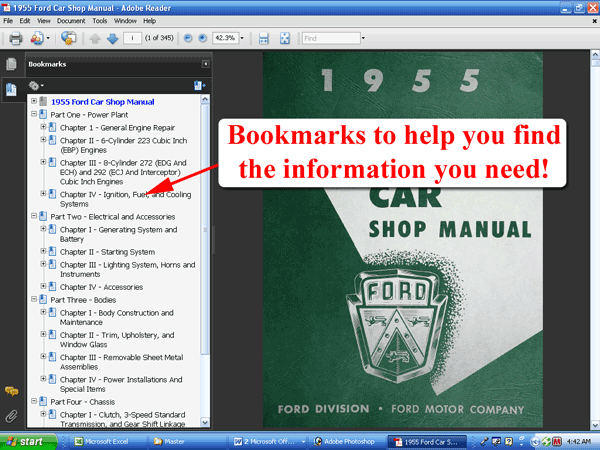Image resolution: width=600 pixels, height=450 pixels.
Task: Select Chapter IV - Ignition, Fuel, Cooling bookmark
Action: 125,199
